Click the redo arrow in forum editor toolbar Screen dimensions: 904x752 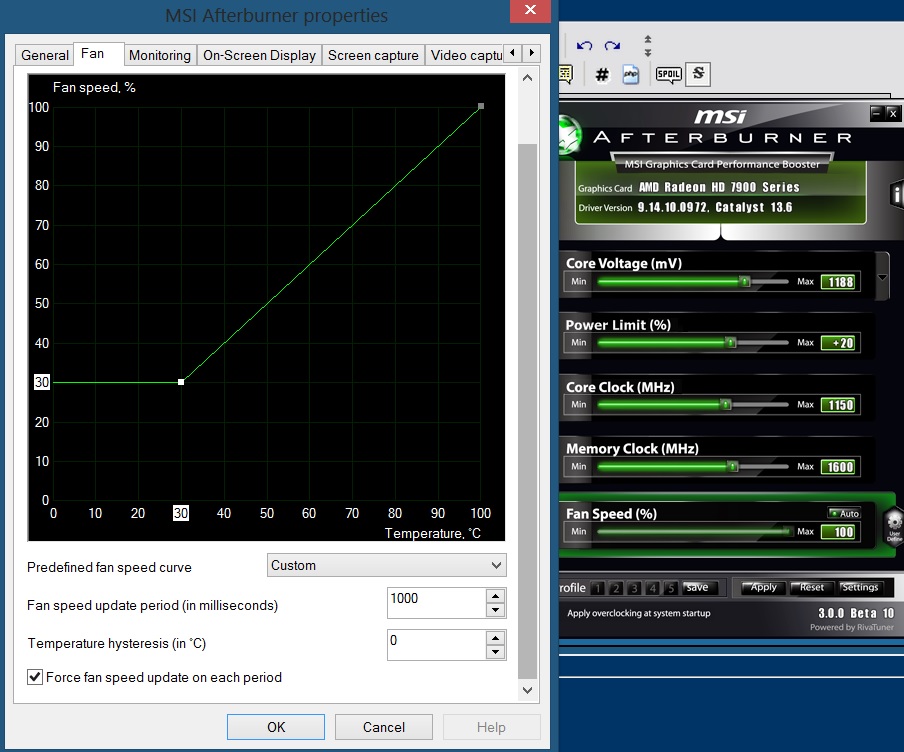[612, 46]
